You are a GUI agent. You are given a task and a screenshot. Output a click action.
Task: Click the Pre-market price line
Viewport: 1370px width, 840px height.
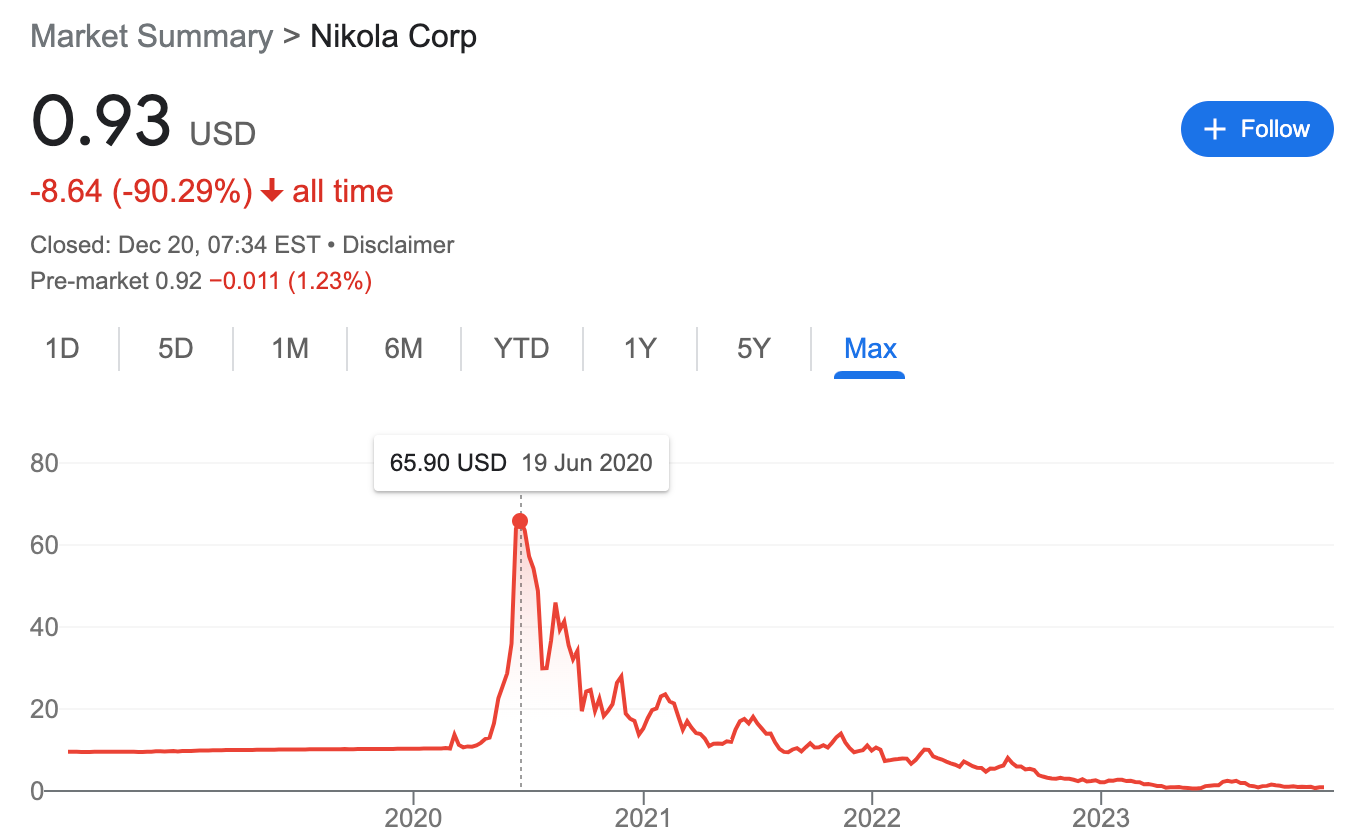201,282
